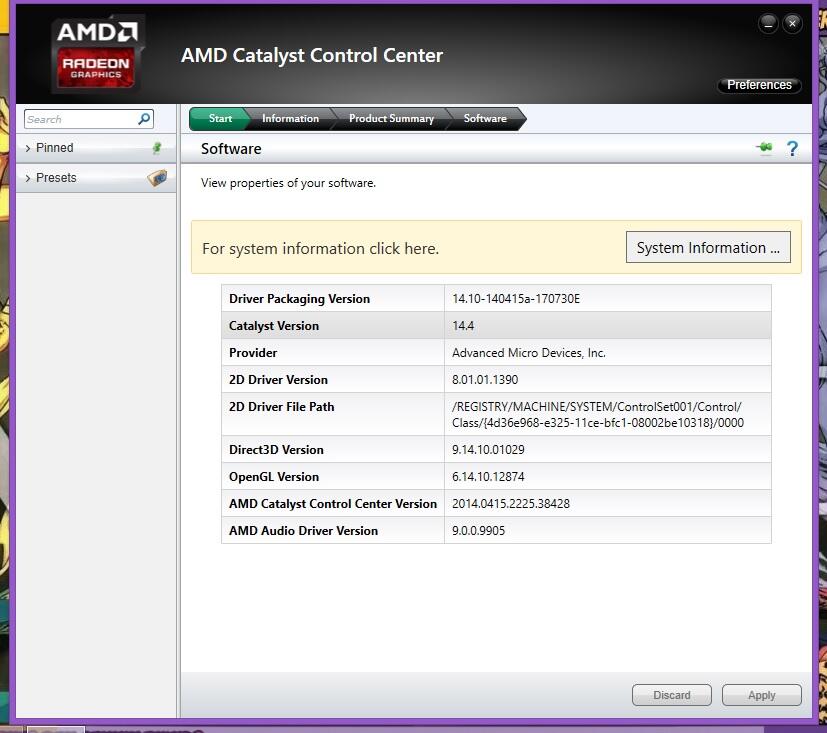Image resolution: width=827 pixels, height=733 pixels.
Task: Select AMD Catalyst Control Center Version label
Action: [333, 504]
